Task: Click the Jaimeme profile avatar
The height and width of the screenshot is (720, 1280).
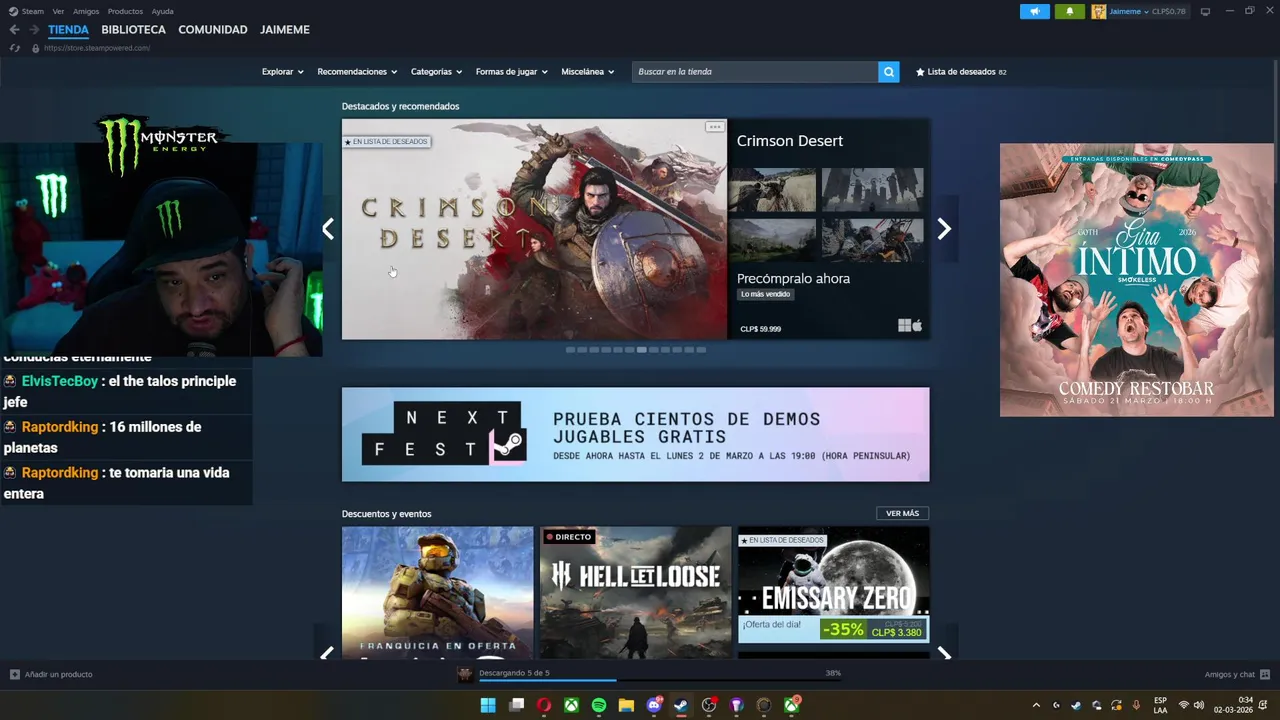Action: pos(1098,11)
